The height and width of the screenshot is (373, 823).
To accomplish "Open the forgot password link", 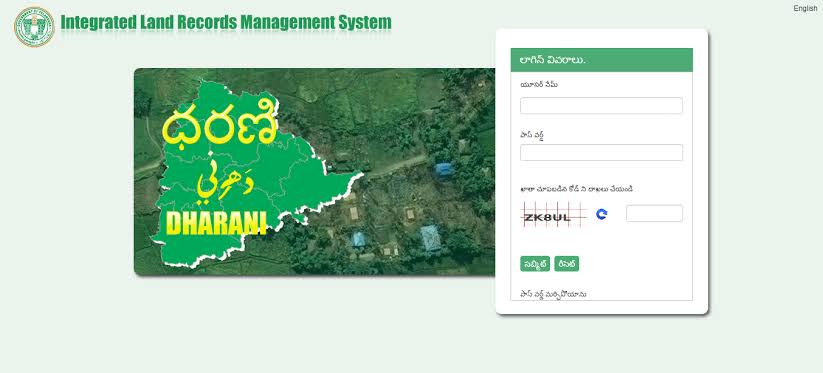I will click(553, 294).
